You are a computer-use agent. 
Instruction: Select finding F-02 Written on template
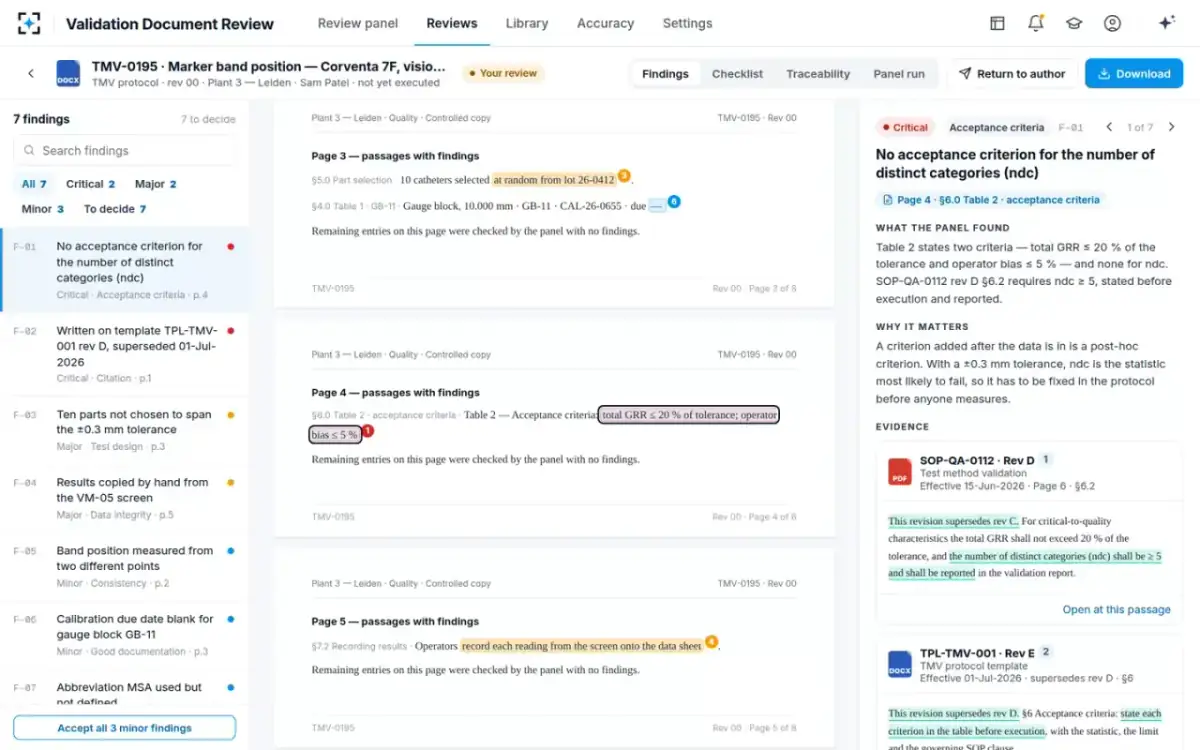pos(124,354)
